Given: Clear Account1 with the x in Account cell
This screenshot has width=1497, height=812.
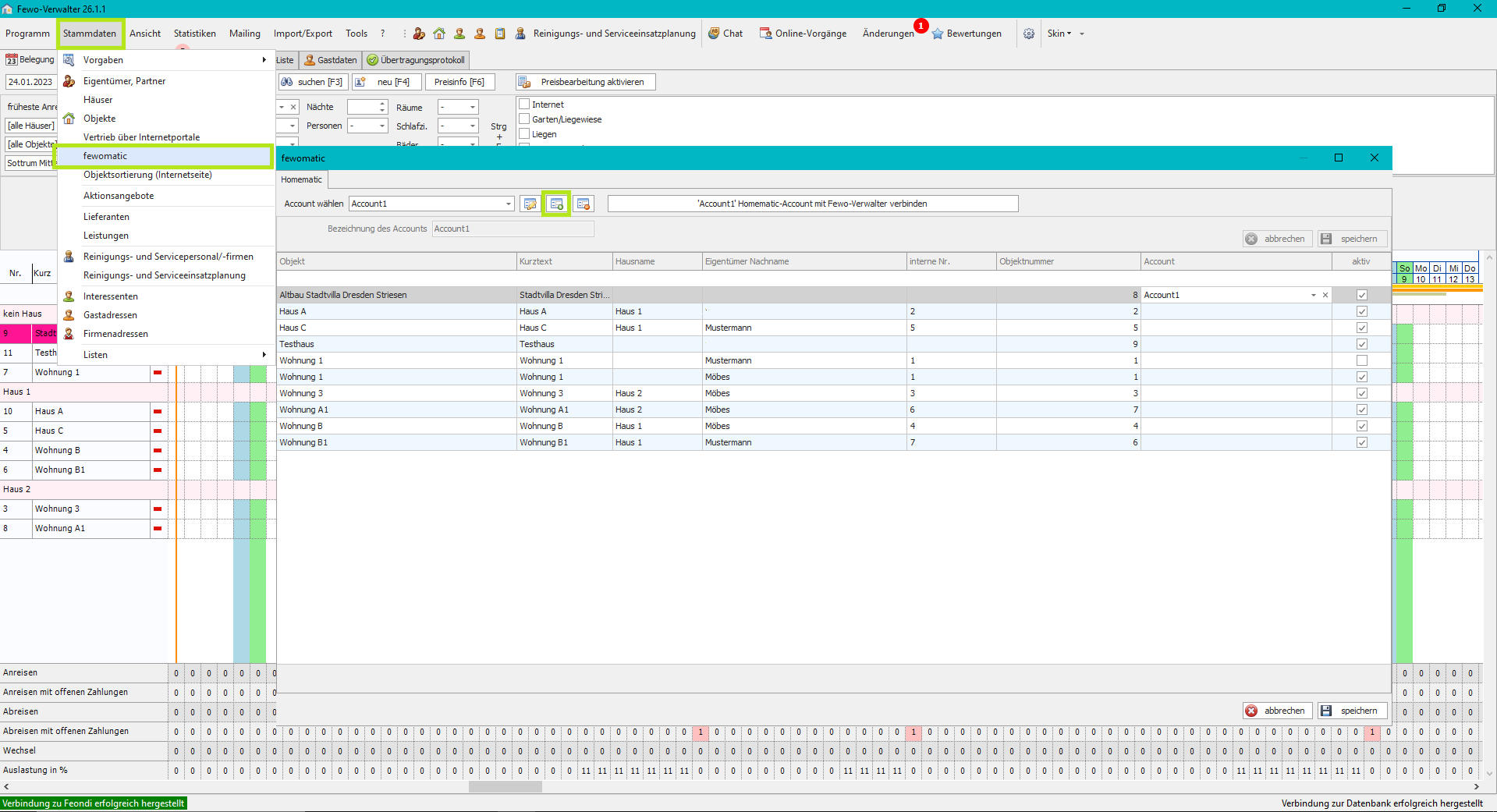Looking at the screenshot, I should click(1325, 295).
